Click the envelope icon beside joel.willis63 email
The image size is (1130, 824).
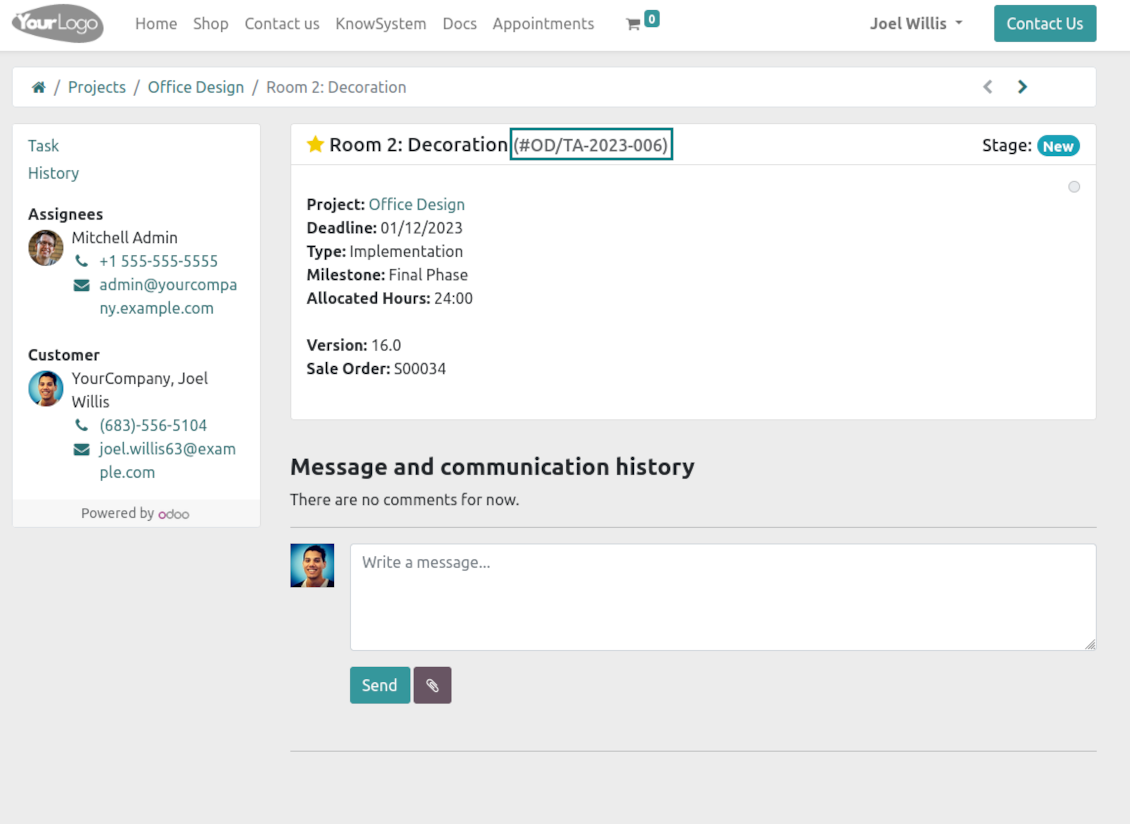pos(81,450)
